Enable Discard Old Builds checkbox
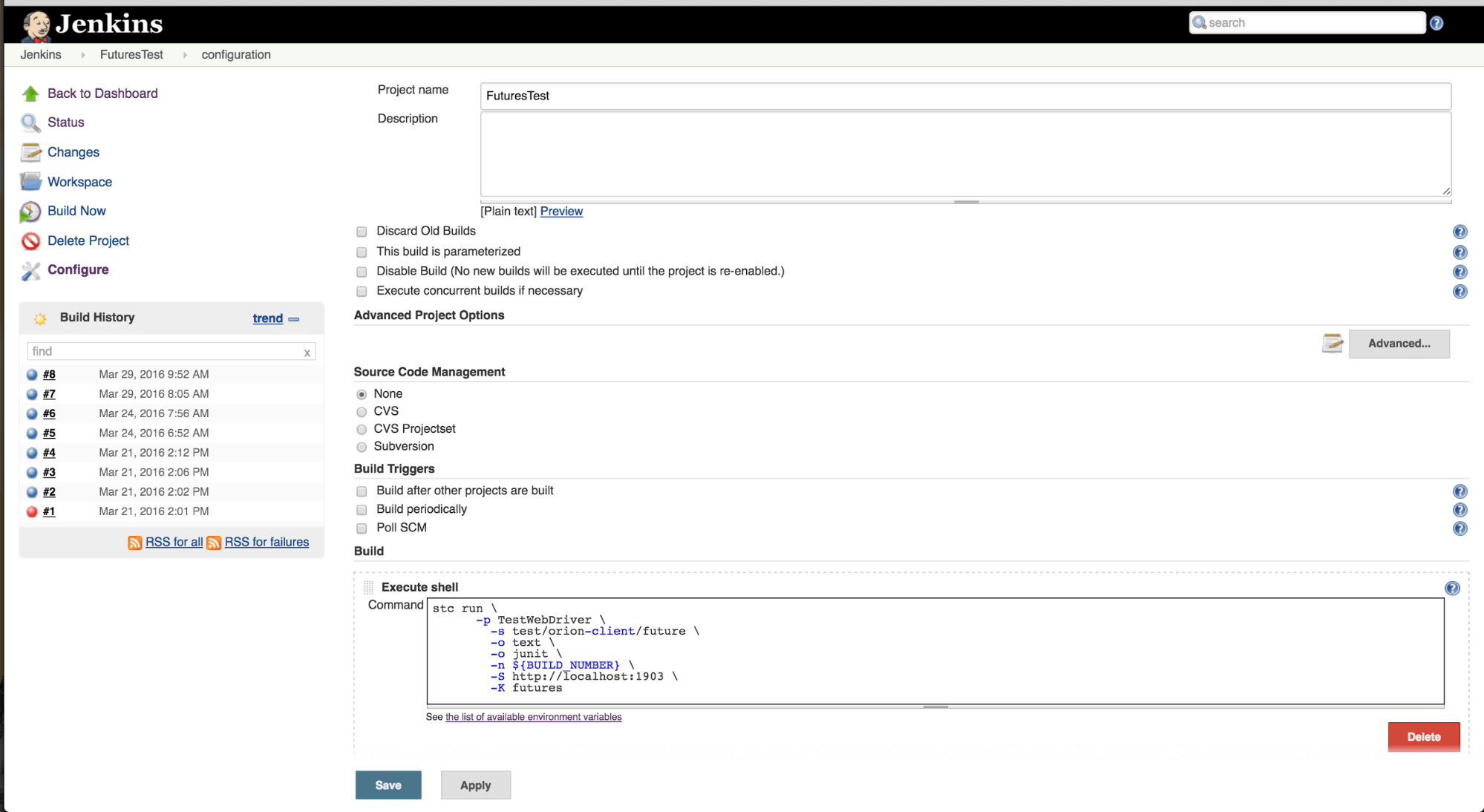Viewport: 1484px width, 812px height. coord(362,232)
